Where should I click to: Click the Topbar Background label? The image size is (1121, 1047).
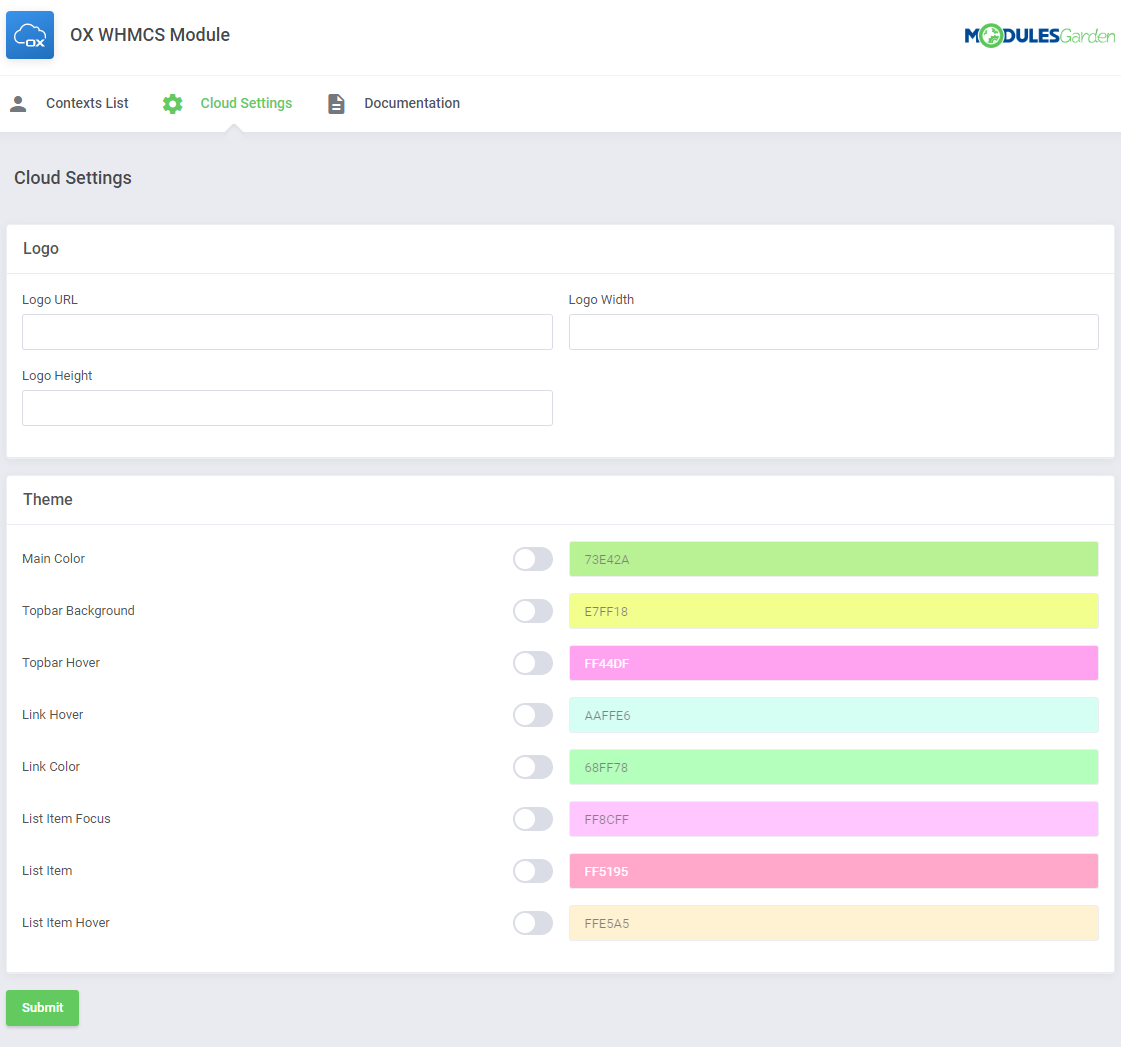click(79, 611)
